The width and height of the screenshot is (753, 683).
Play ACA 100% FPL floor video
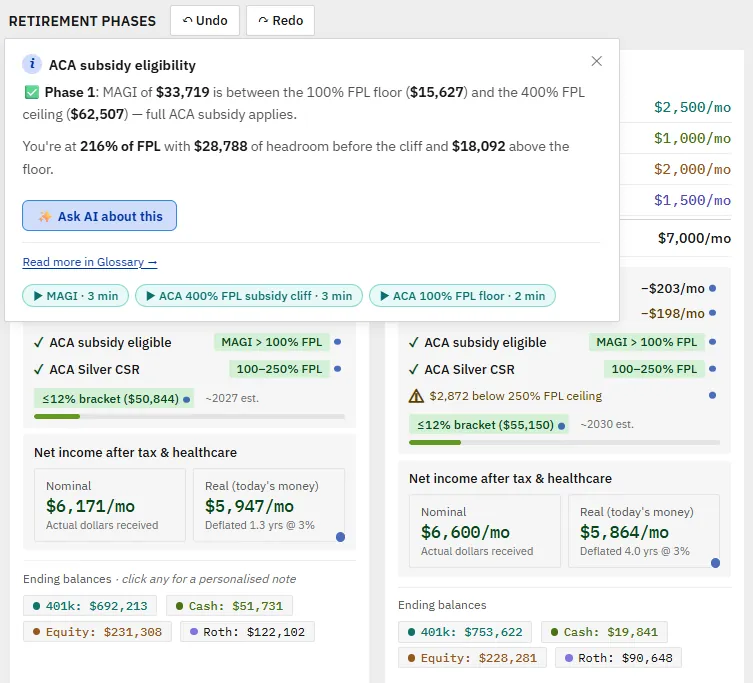462,296
